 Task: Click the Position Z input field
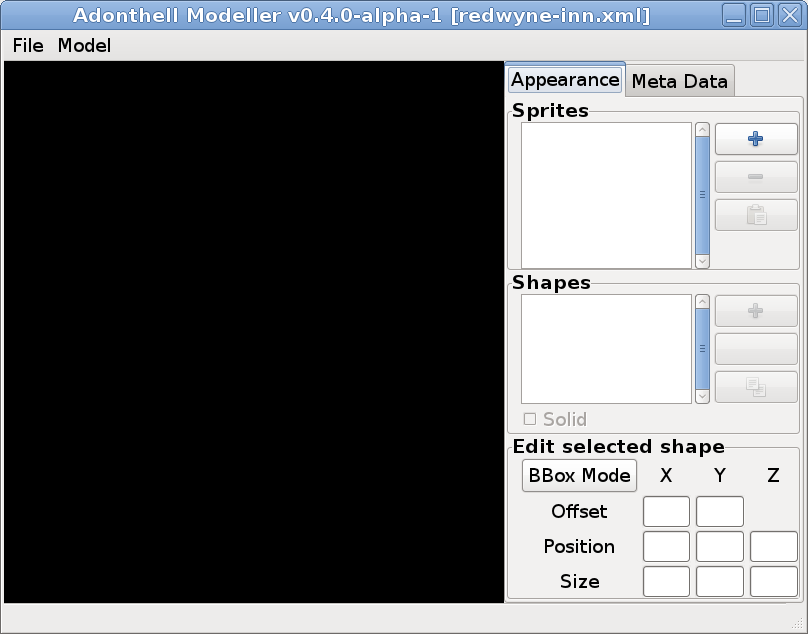point(774,546)
